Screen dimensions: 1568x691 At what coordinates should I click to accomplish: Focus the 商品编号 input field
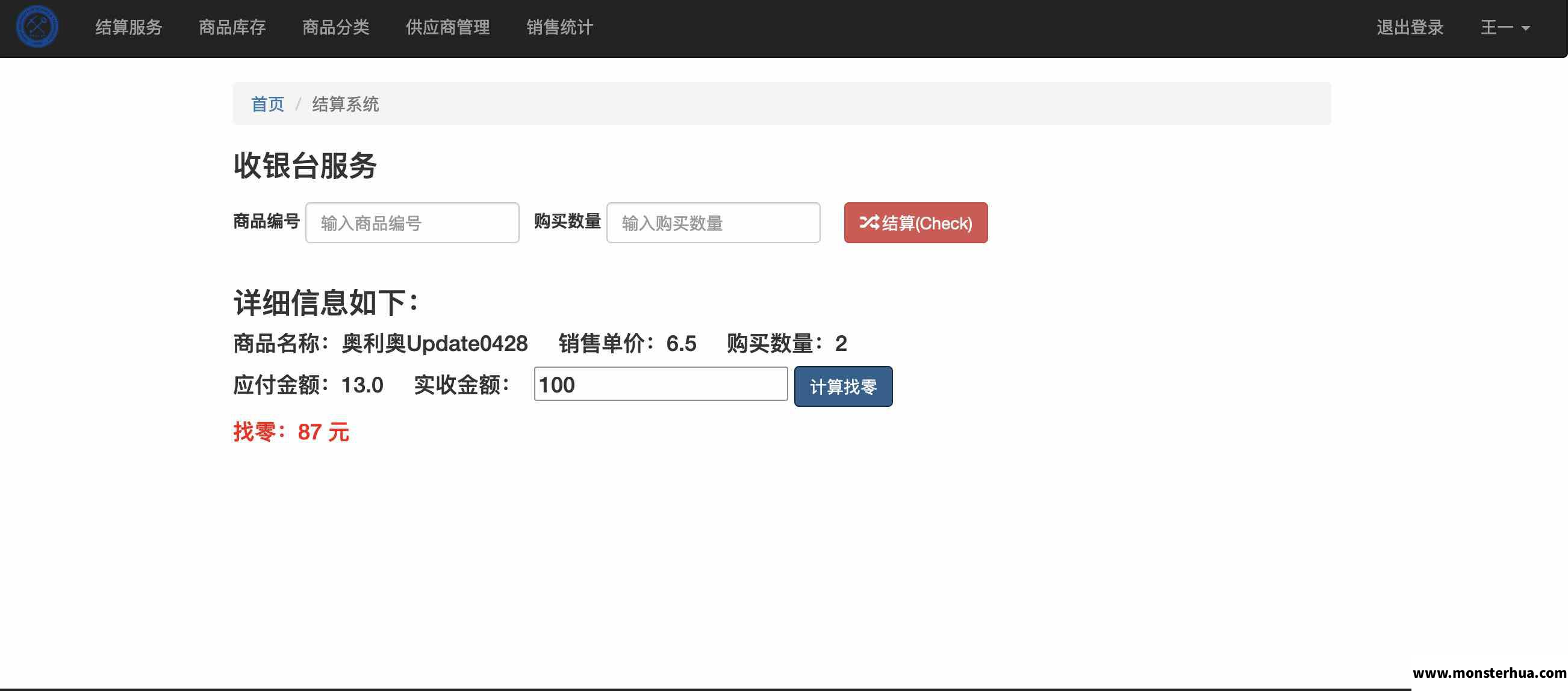412,223
